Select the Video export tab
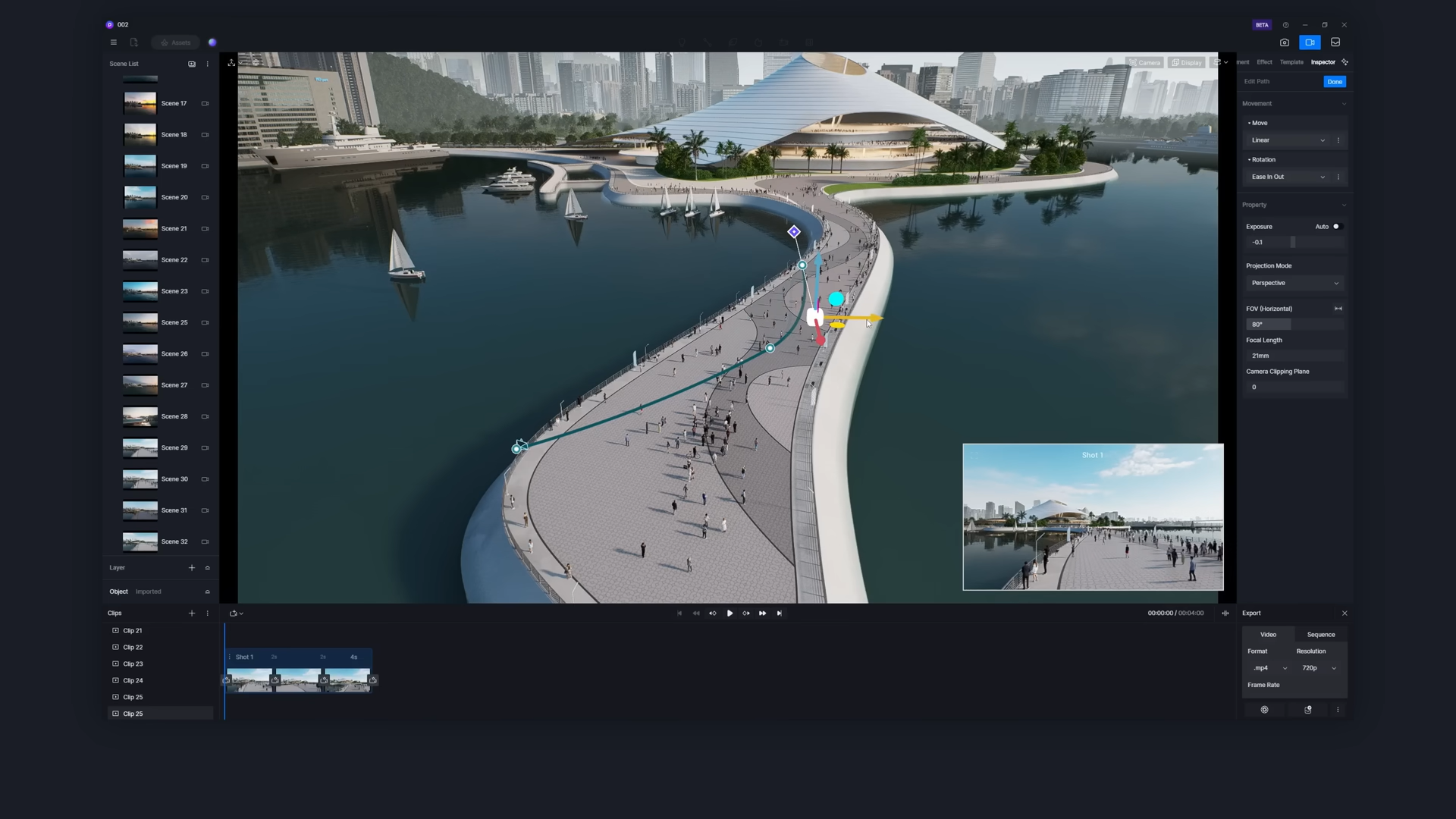 (x=1268, y=635)
